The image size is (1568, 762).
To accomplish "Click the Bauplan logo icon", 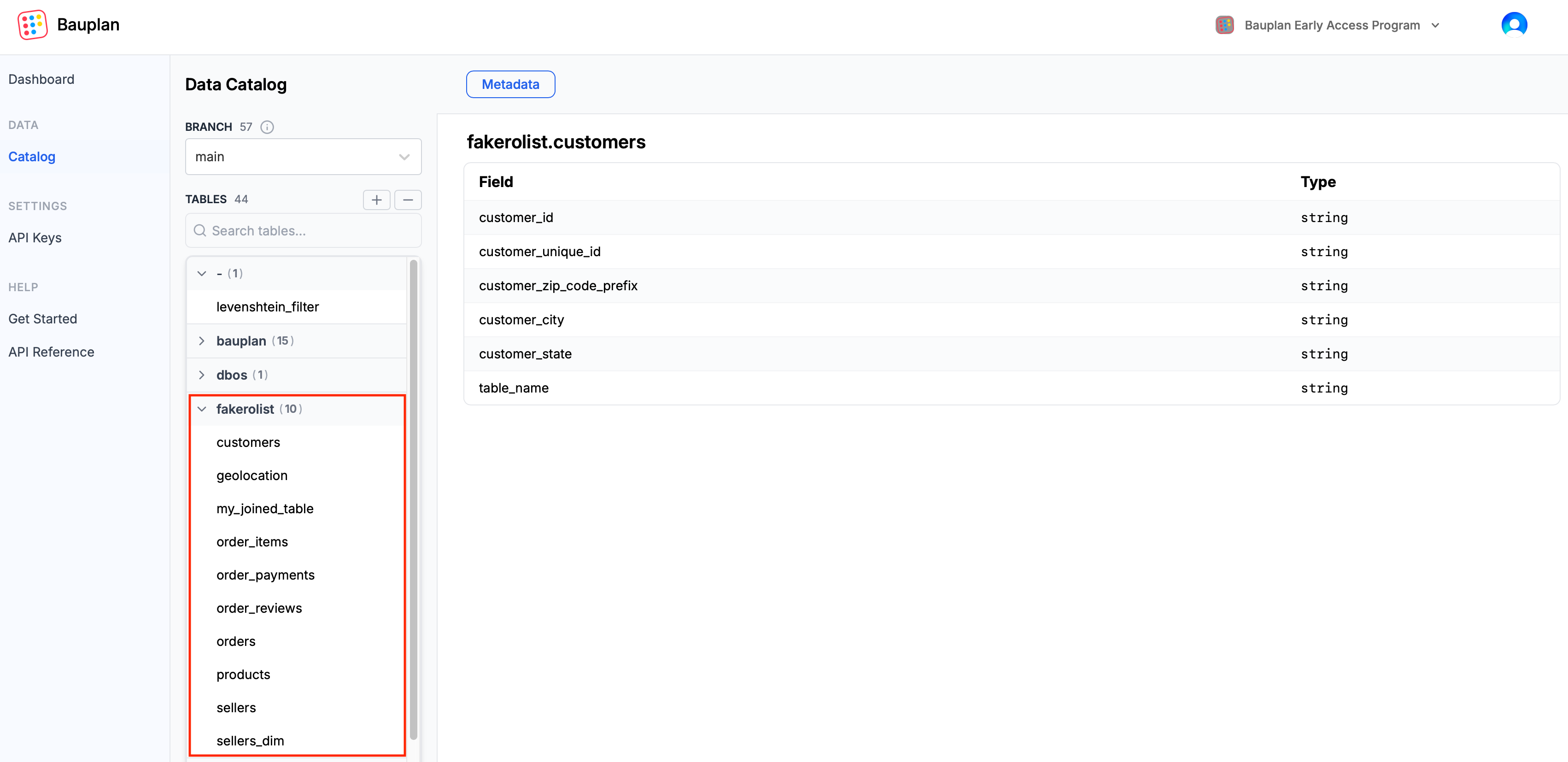I will pos(32,24).
